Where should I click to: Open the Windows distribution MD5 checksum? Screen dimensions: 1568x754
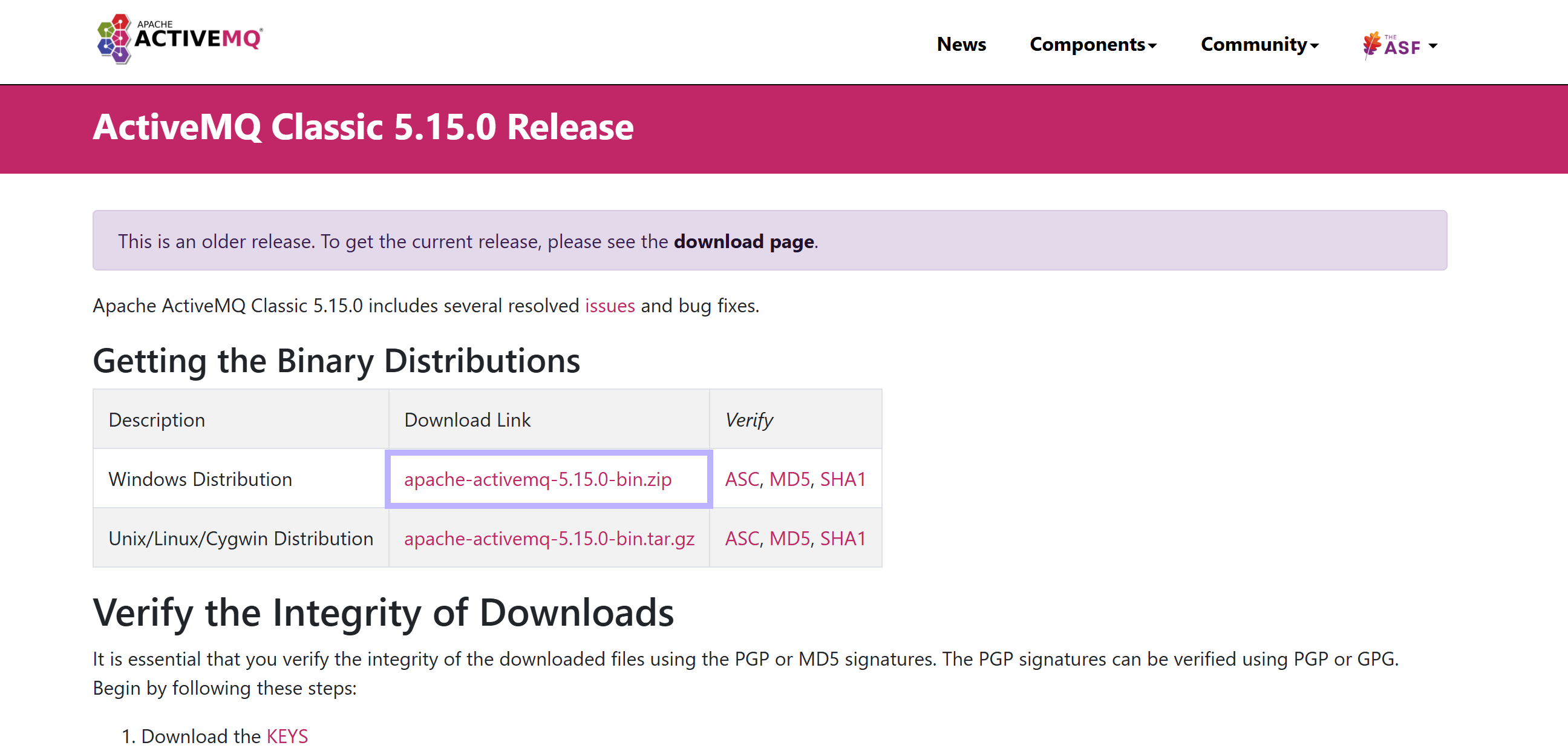789,479
